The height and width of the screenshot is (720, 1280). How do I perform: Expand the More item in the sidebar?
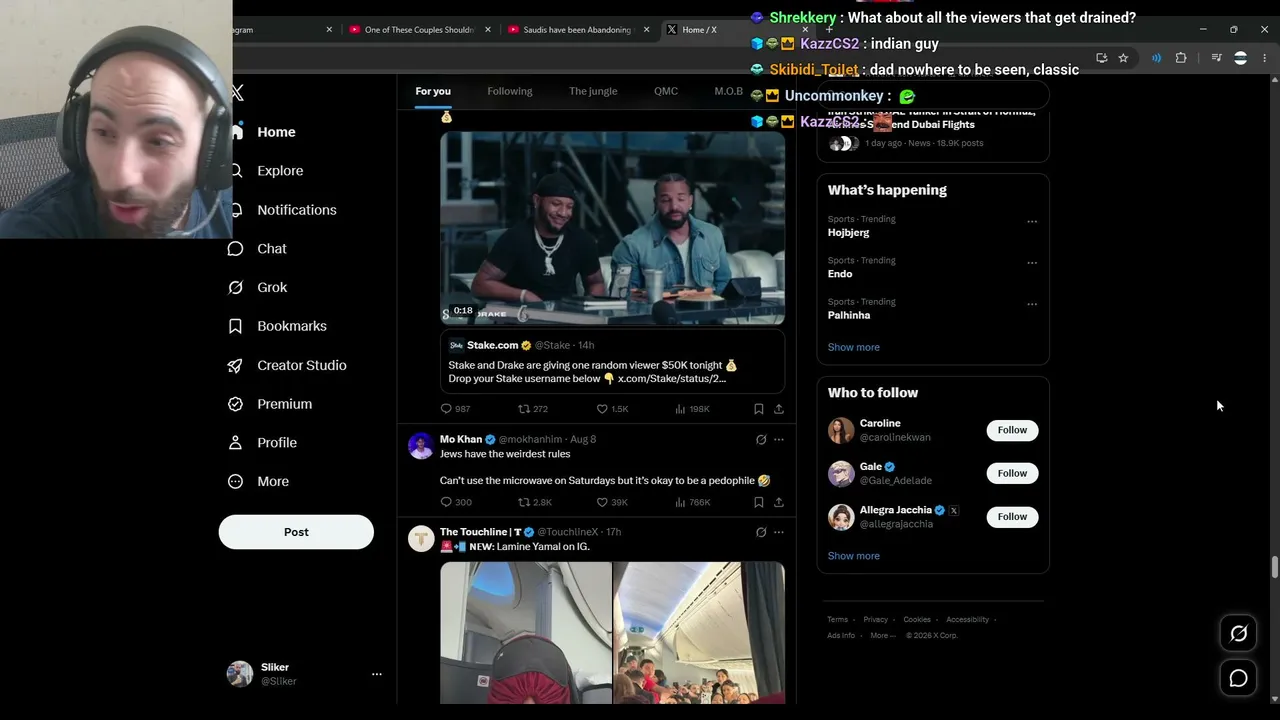[258, 482]
